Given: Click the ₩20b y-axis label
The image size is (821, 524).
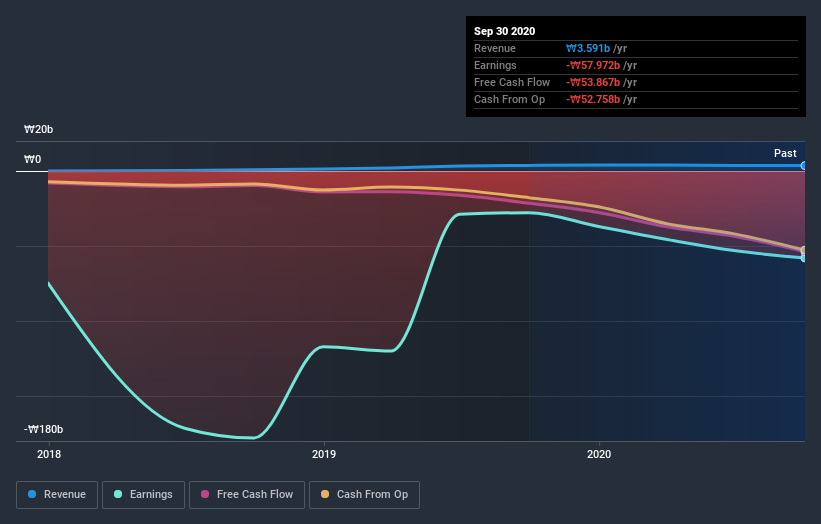Looking at the screenshot, I should pyautogui.click(x=38, y=129).
